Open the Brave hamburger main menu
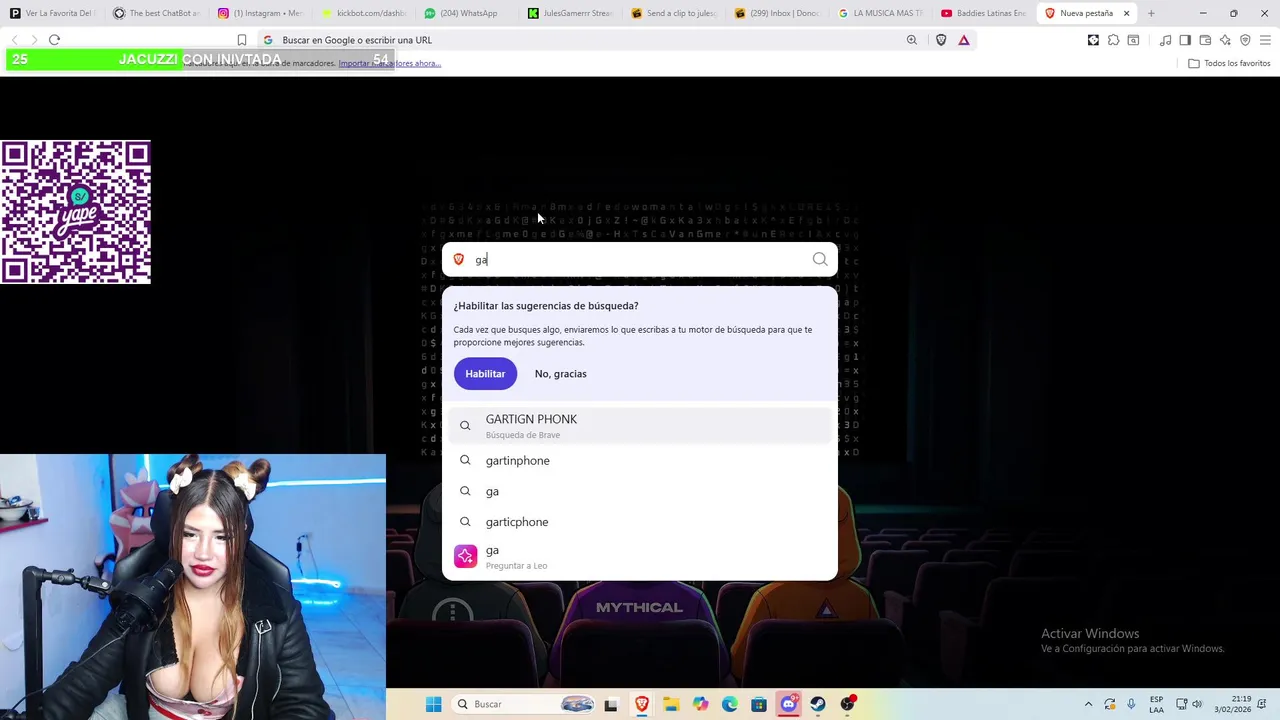Viewport: 1280px width, 720px height. click(x=1265, y=40)
